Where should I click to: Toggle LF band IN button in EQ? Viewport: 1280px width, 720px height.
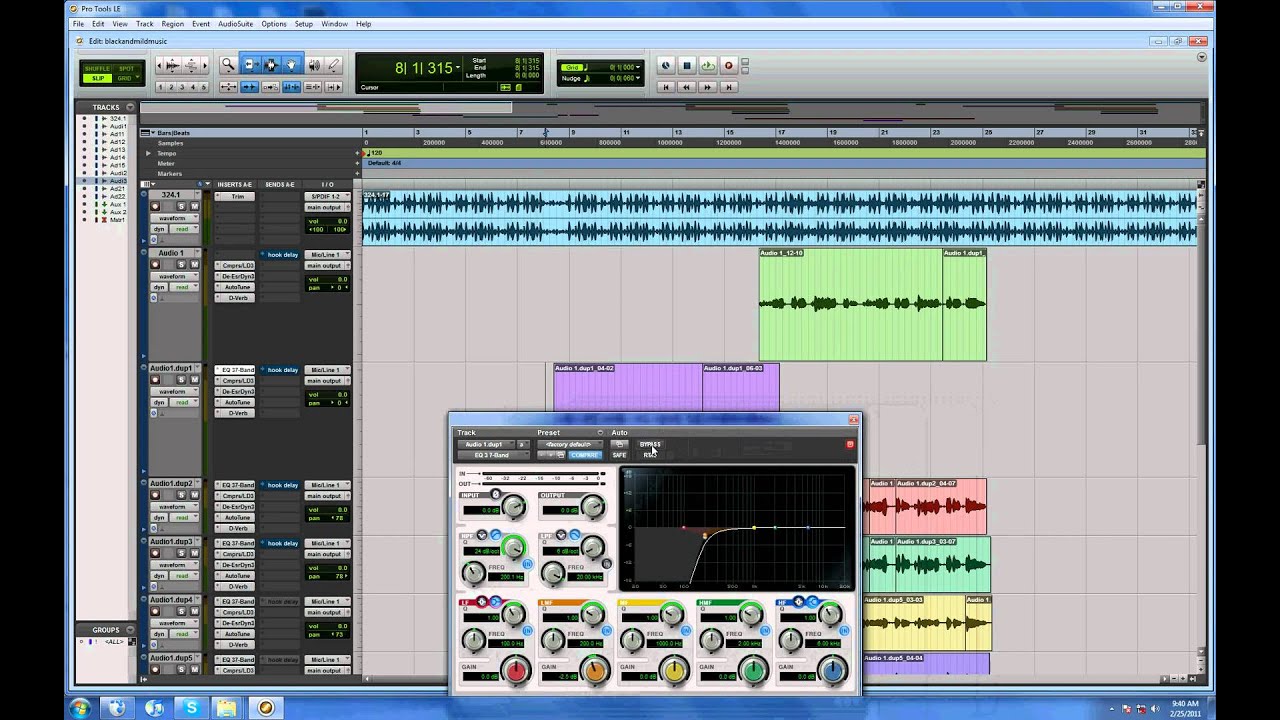coord(527,630)
